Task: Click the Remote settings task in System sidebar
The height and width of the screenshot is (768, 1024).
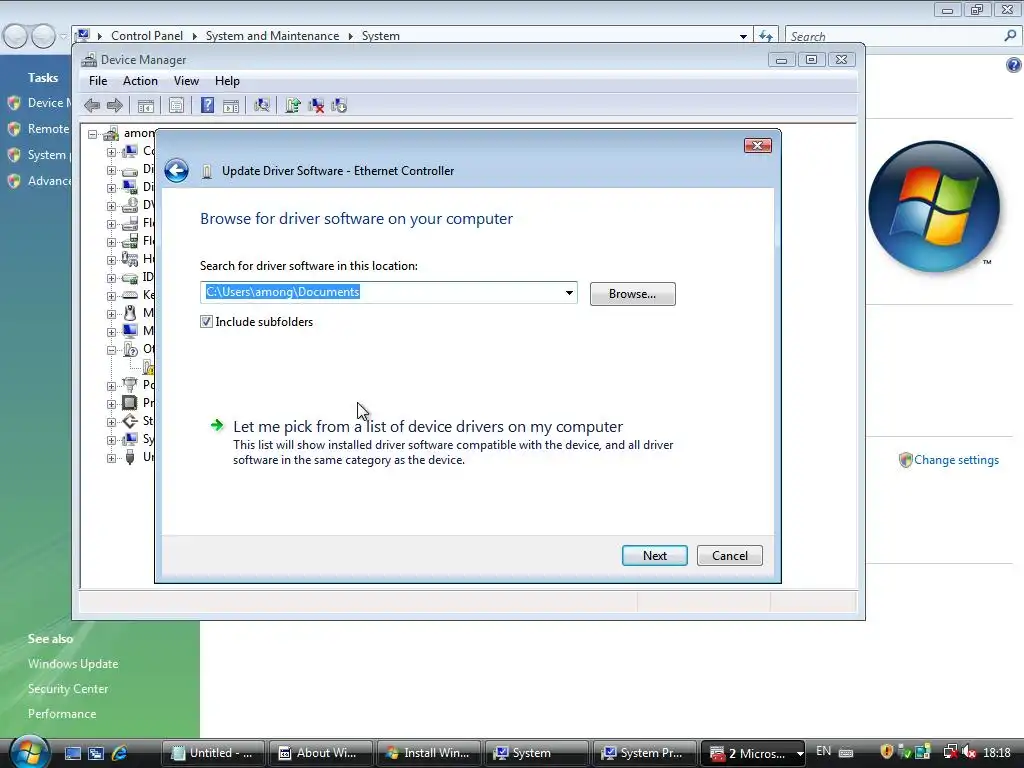Action: tap(48, 129)
